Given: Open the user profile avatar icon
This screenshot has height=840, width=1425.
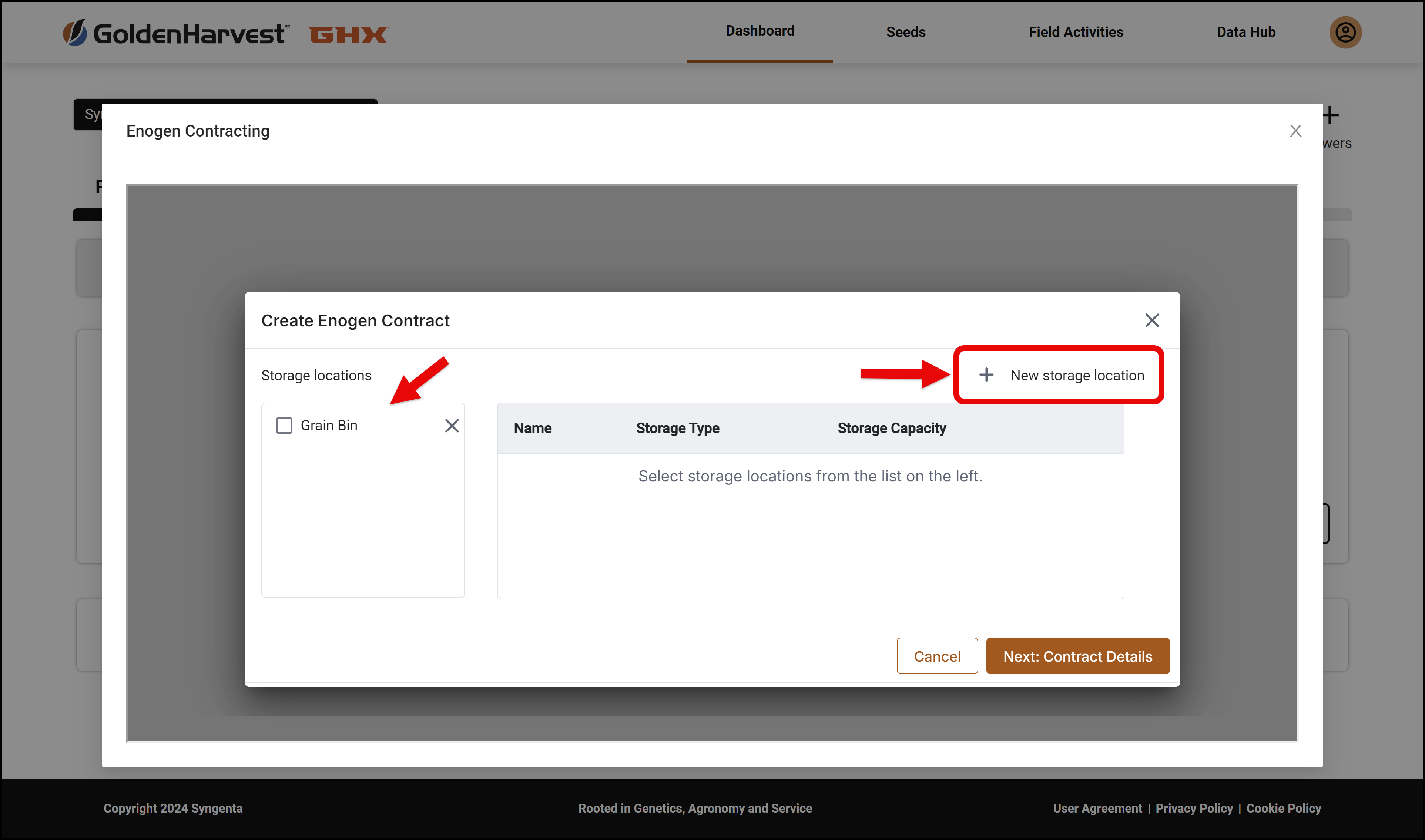Looking at the screenshot, I should 1345,32.
